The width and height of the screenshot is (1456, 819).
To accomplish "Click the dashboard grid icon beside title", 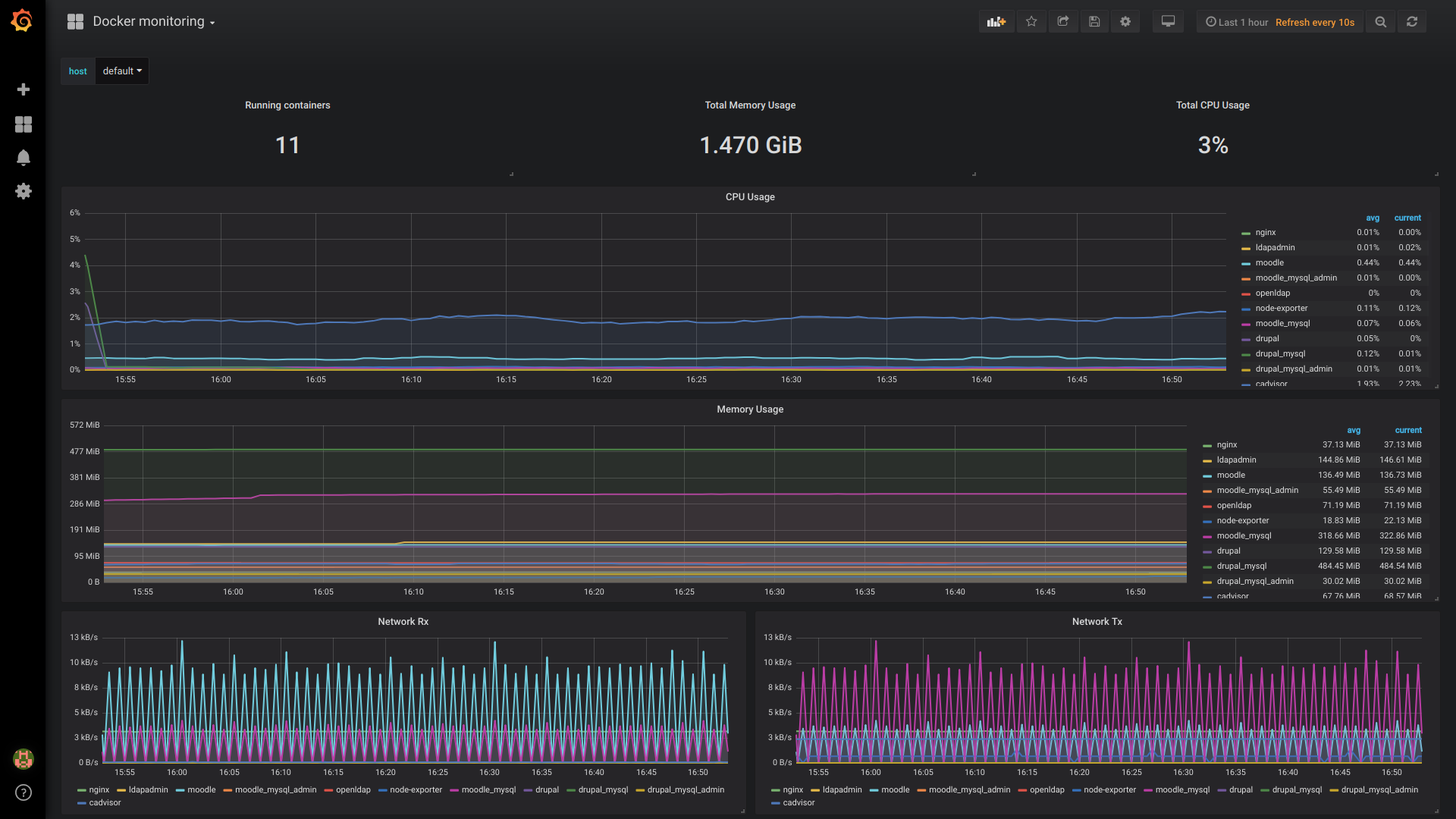I will click(x=75, y=22).
